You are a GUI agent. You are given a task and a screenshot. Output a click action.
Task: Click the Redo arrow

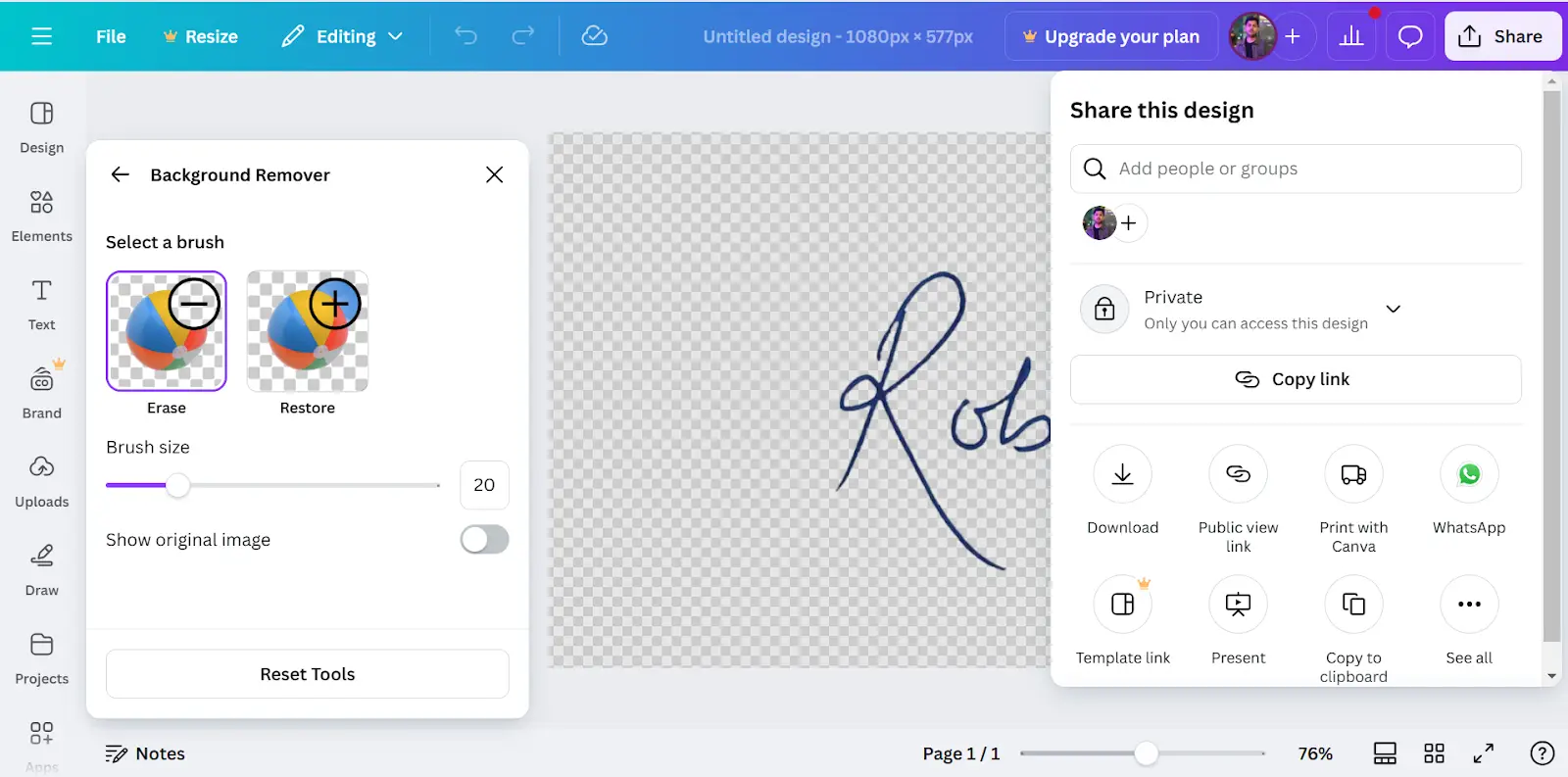523,36
